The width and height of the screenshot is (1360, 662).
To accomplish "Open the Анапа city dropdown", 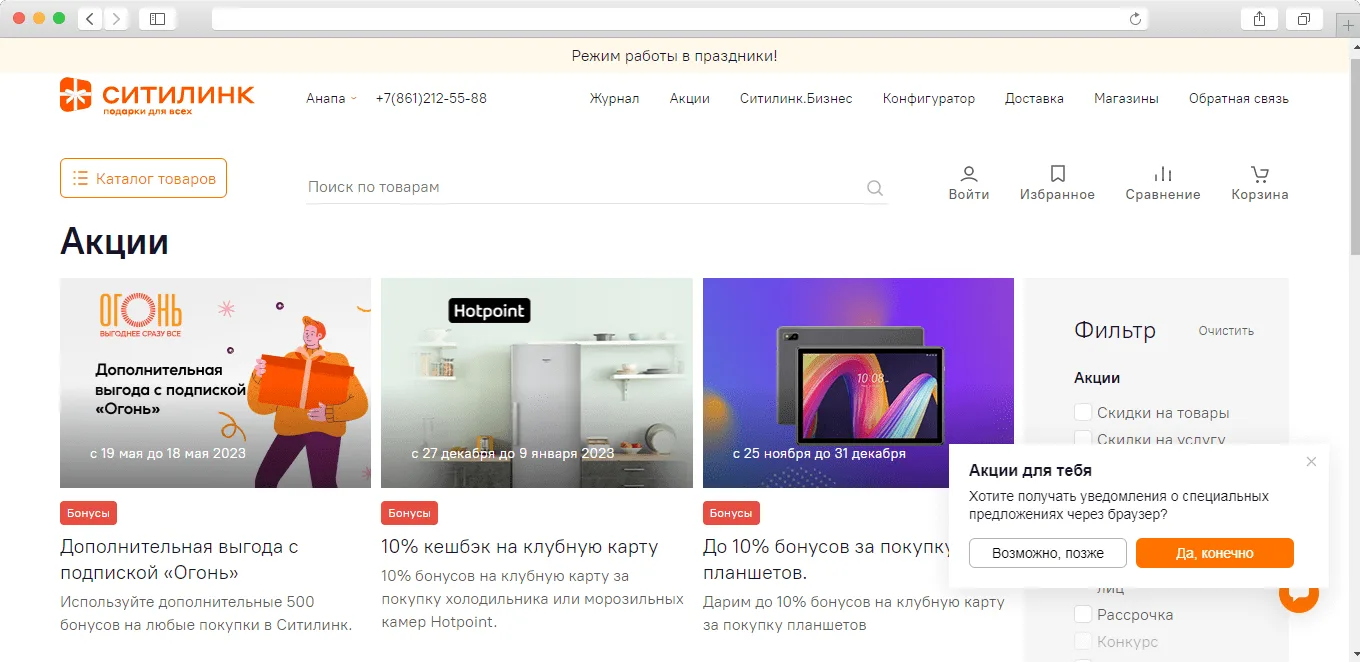I will click(331, 98).
